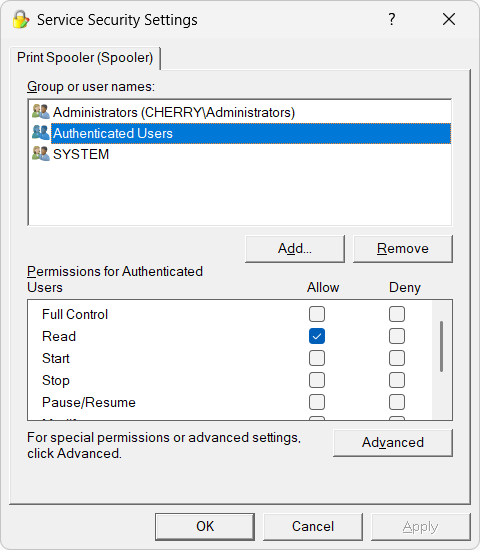This screenshot has height=550, width=480.
Task: Check Deny for Pause/Resume permission
Action: (397, 402)
